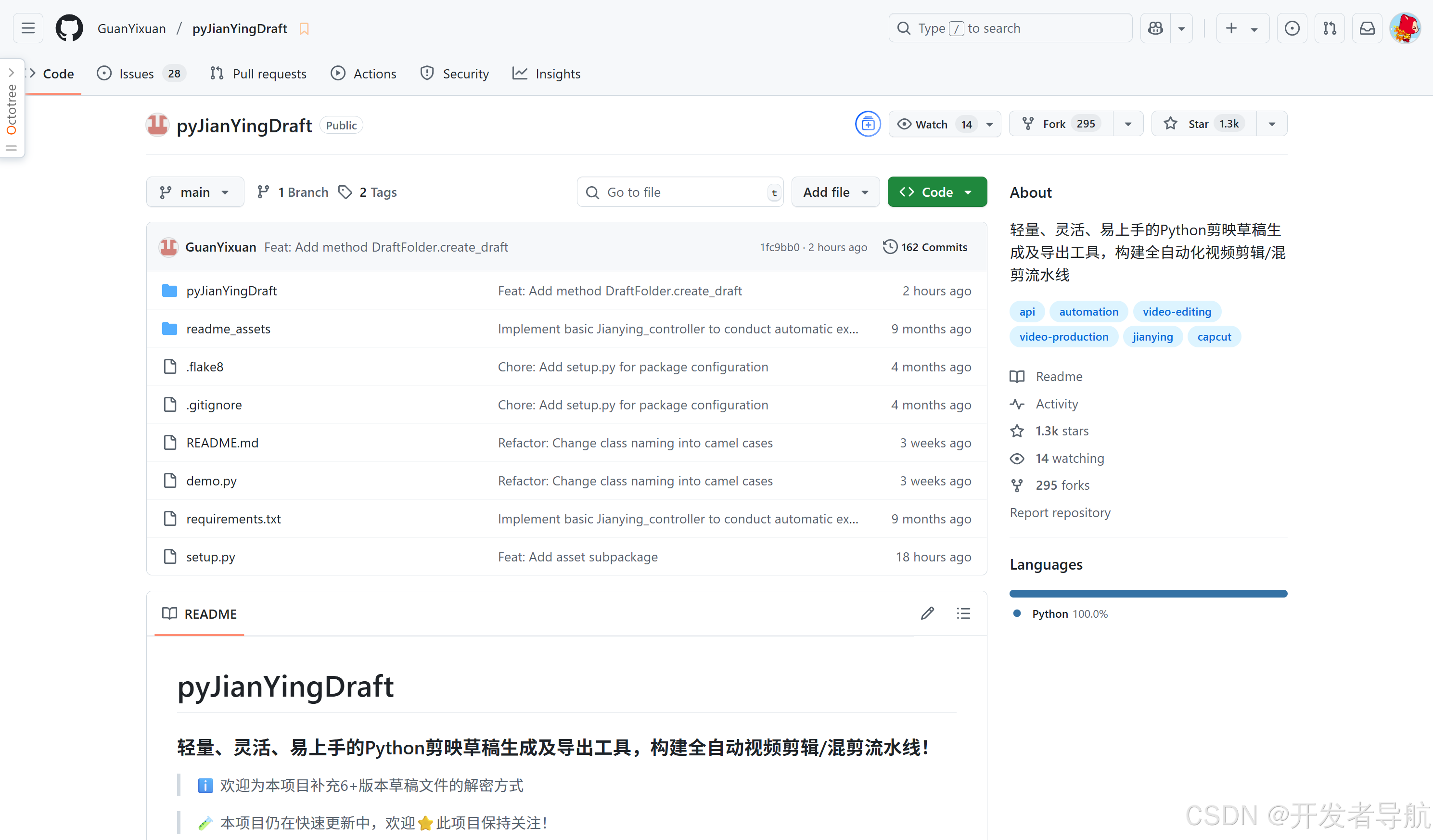Open the notifications inbox icon
The image size is (1433, 840).
(1367, 28)
